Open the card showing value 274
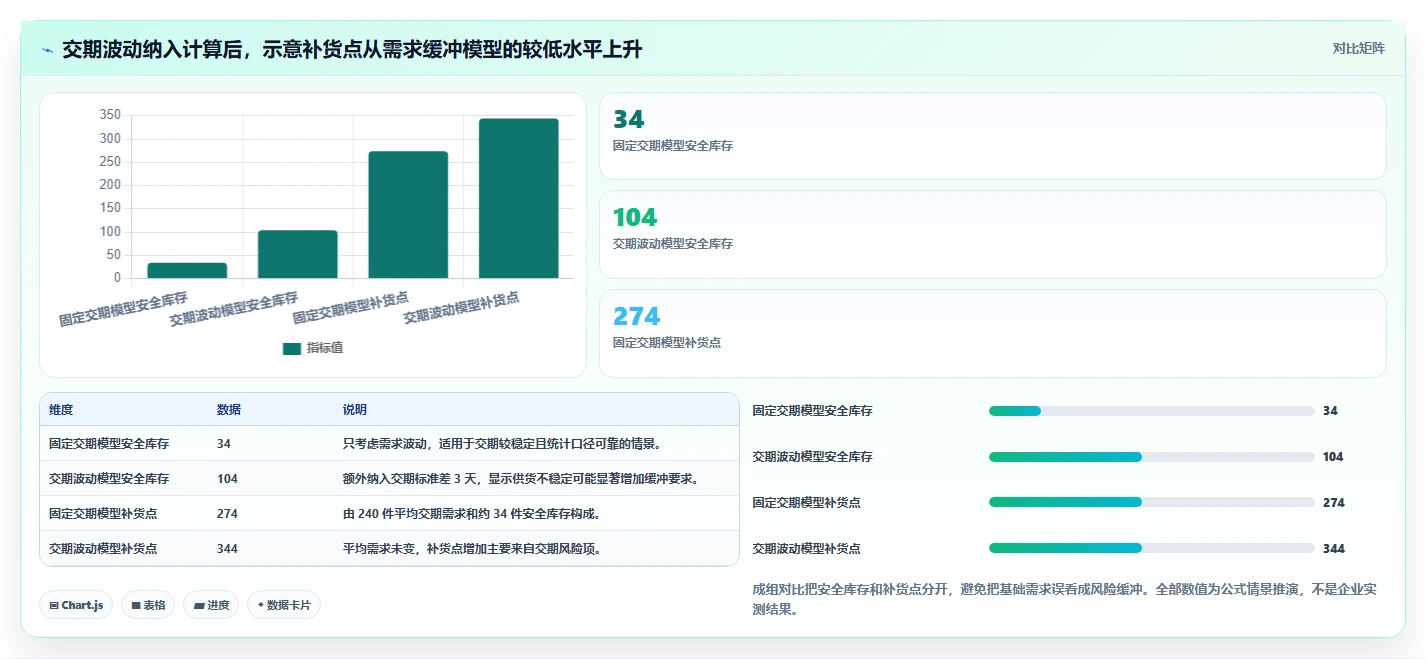 [992, 333]
